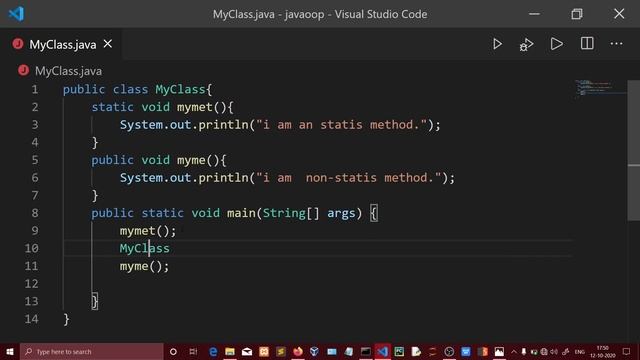Click the myme method declaration on line 5

point(191,160)
